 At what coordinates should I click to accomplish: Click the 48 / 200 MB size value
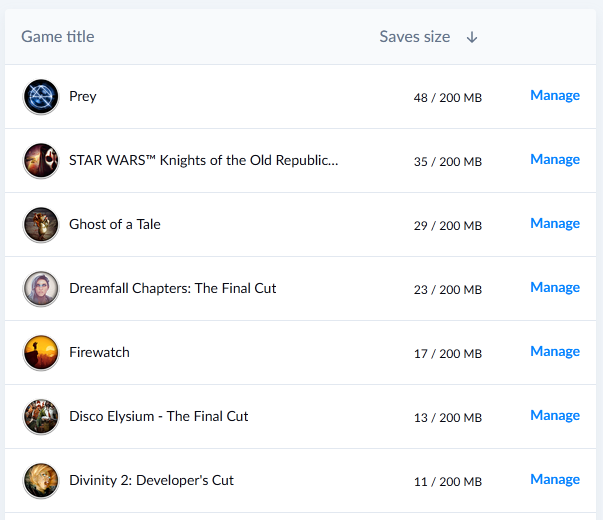[x=448, y=98]
